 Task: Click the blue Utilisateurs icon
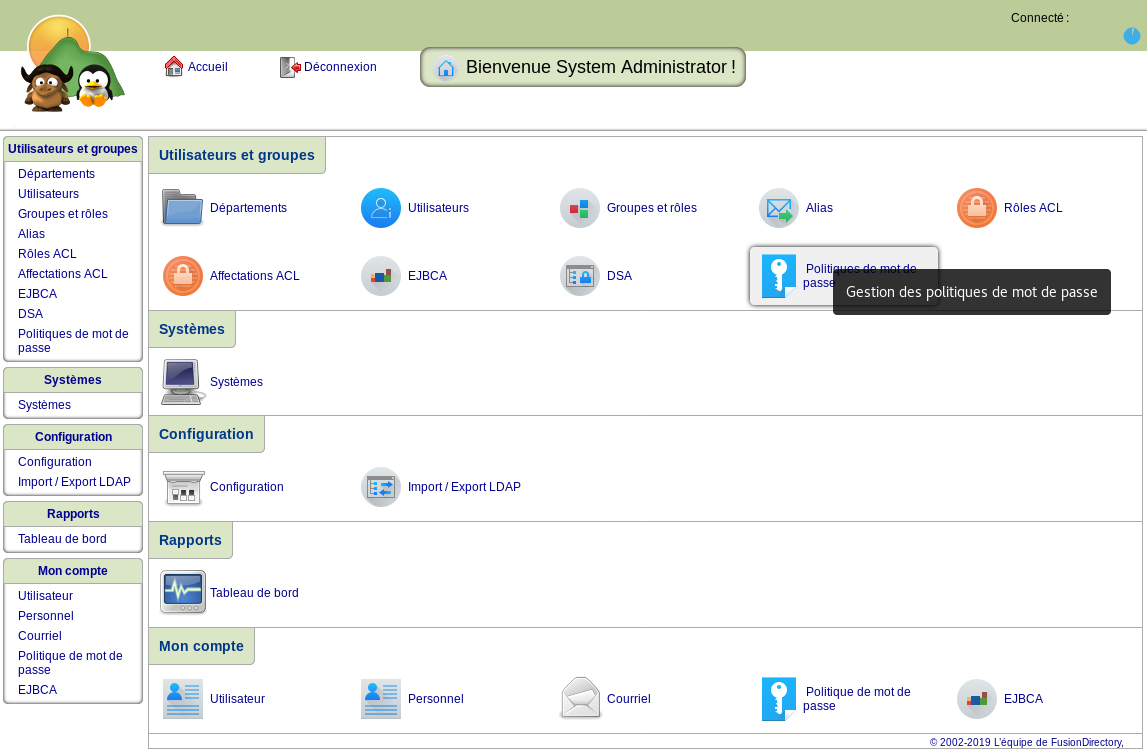[x=380, y=208]
